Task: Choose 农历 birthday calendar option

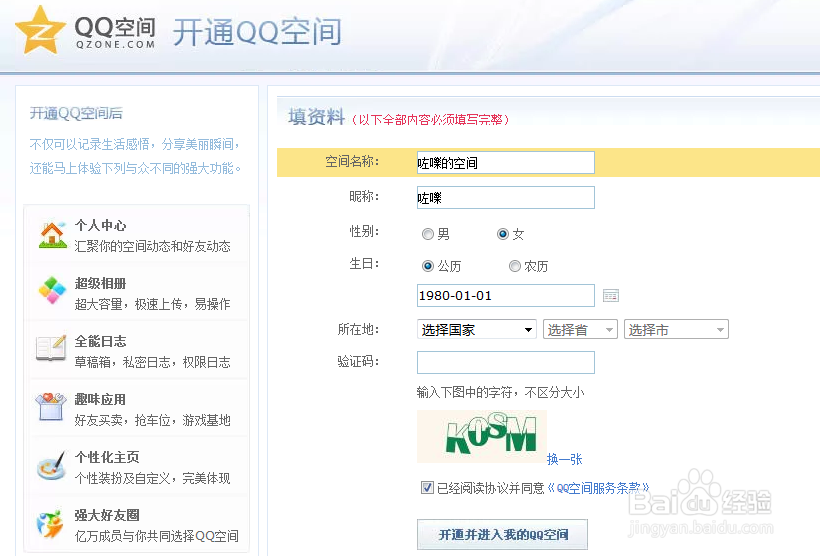Action: (515, 266)
